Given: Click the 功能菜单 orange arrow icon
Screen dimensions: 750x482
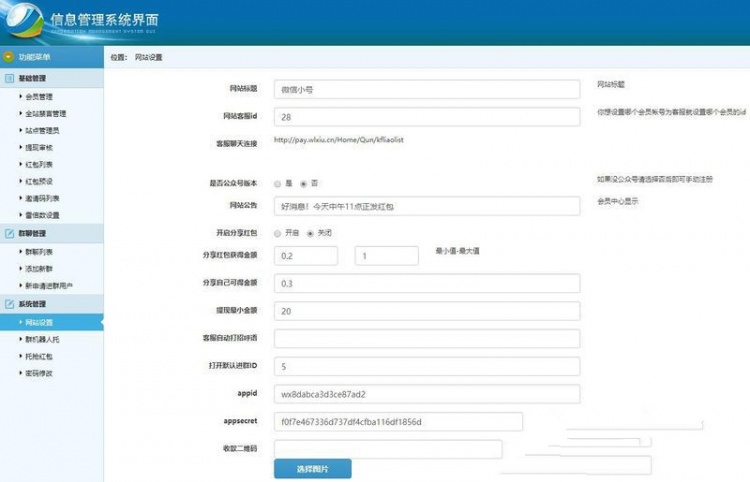Looking at the screenshot, I should pyautogui.click(x=9, y=57).
